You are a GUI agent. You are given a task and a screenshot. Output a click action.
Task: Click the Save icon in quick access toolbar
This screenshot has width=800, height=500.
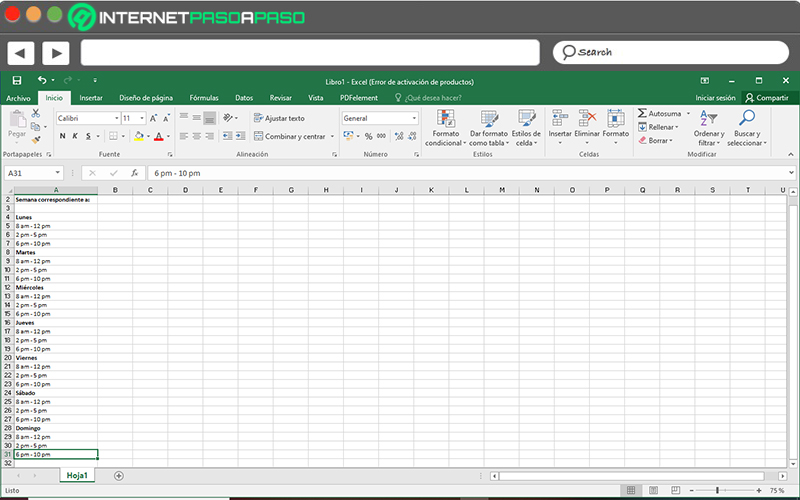(x=17, y=80)
